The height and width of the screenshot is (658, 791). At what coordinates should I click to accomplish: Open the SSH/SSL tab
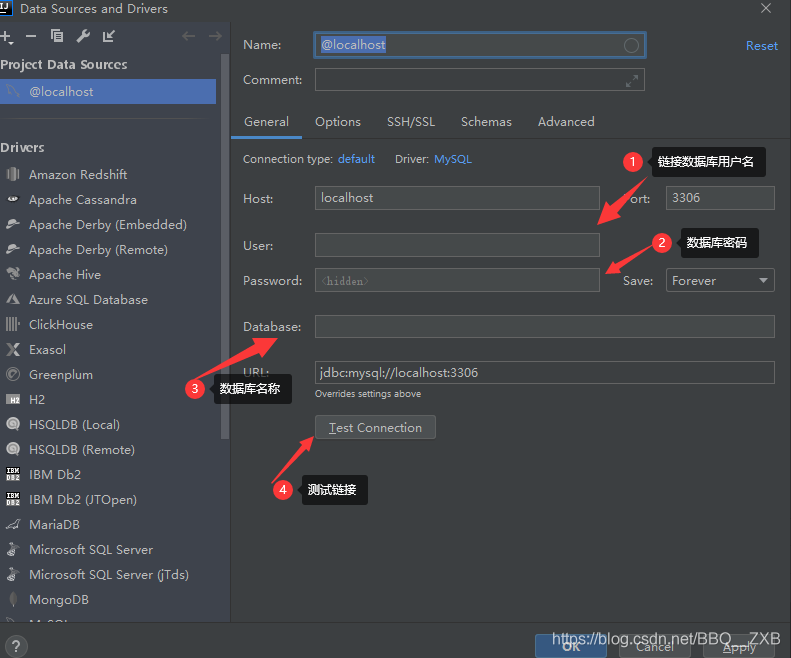pyautogui.click(x=411, y=122)
